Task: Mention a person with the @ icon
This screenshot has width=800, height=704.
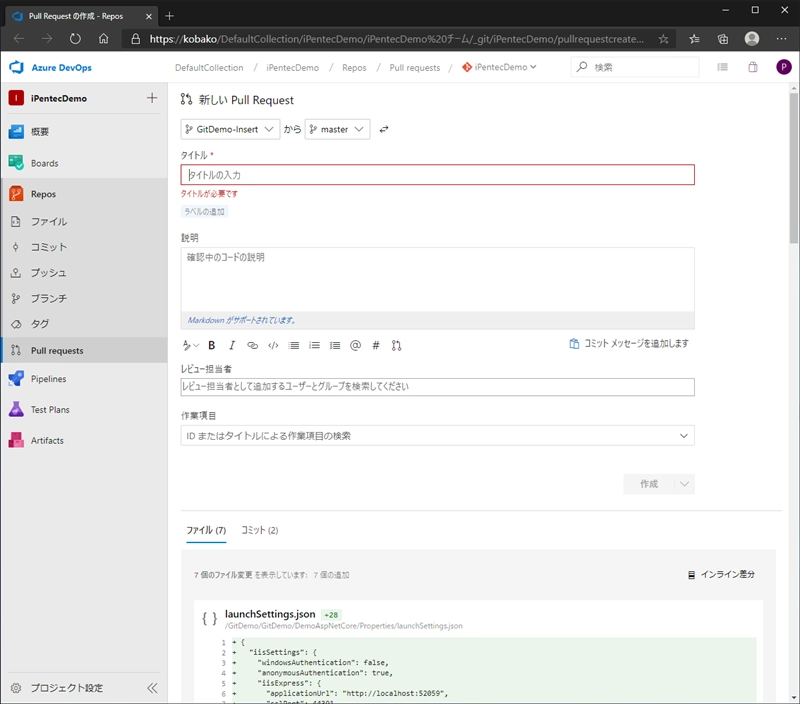Action: tap(356, 345)
